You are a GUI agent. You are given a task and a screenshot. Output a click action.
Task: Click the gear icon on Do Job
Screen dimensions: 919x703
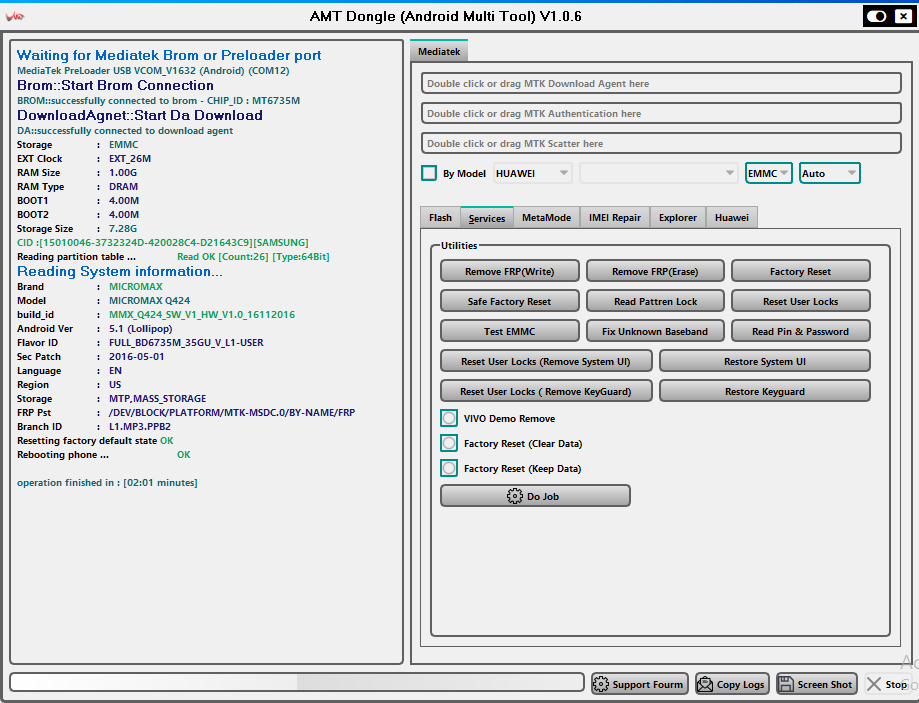click(514, 496)
